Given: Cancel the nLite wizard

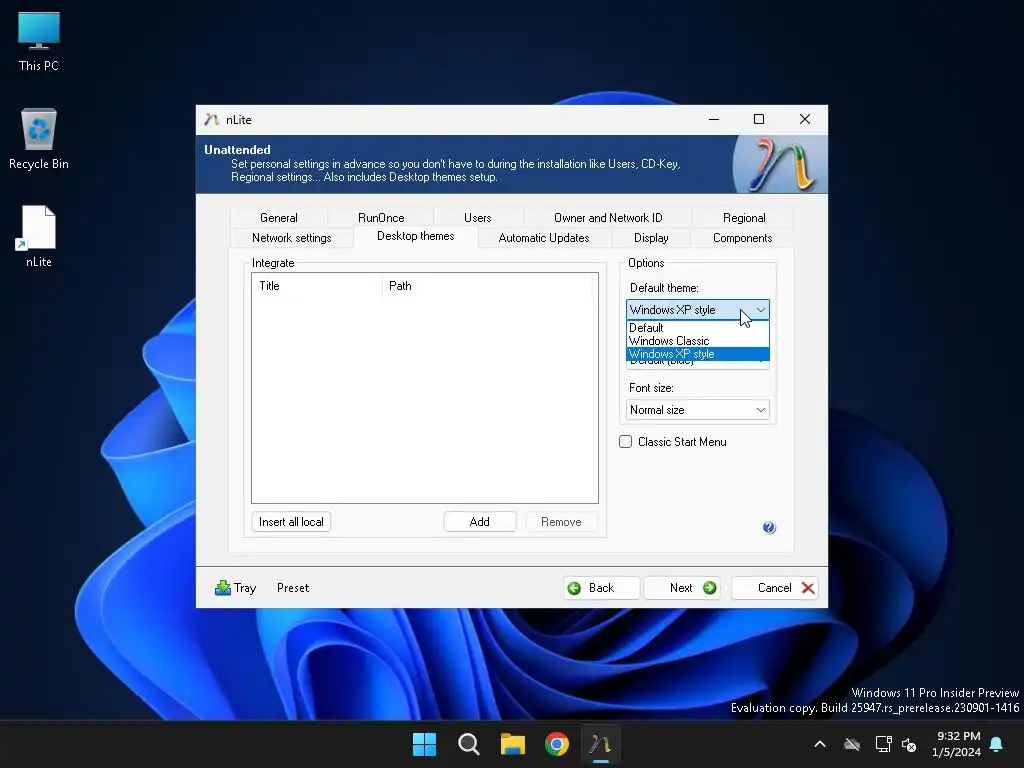Looking at the screenshot, I should [x=775, y=588].
